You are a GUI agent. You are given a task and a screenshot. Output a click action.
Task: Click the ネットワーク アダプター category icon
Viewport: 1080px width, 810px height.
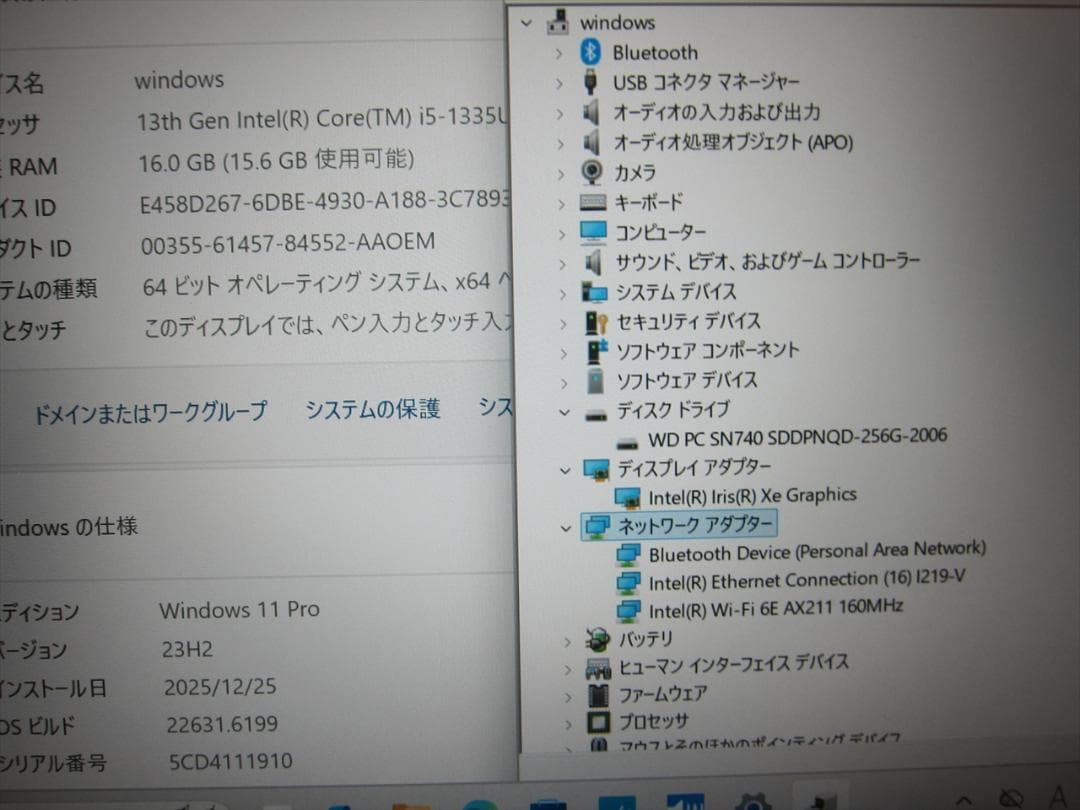coord(597,527)
